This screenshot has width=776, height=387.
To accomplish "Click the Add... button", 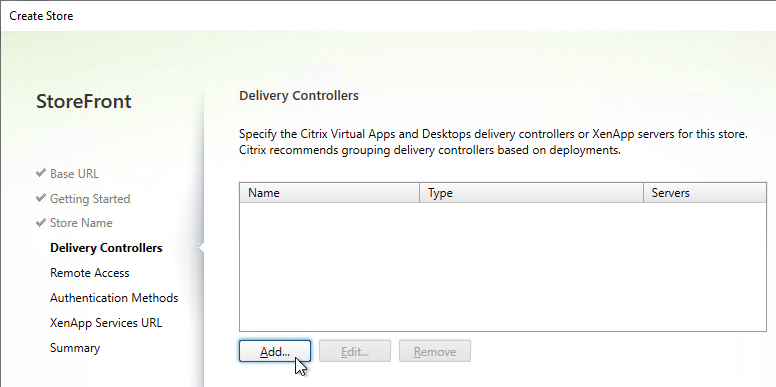I will tap(275, 351).
